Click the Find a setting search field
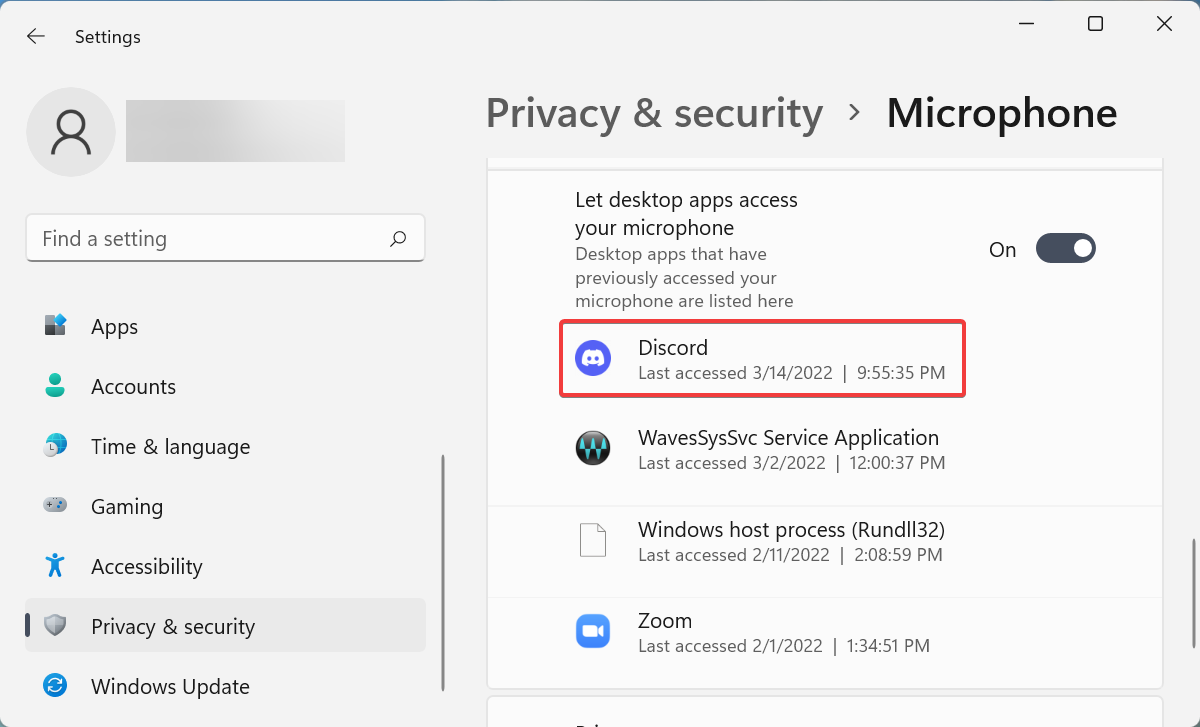The image size is (1200, 727). coord(200,238)
